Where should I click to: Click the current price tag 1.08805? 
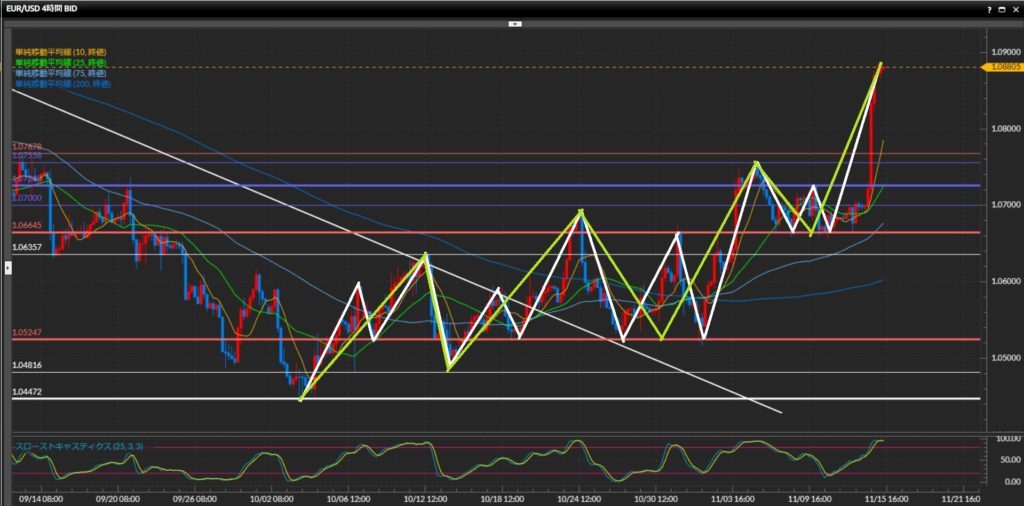pos(993,67)
